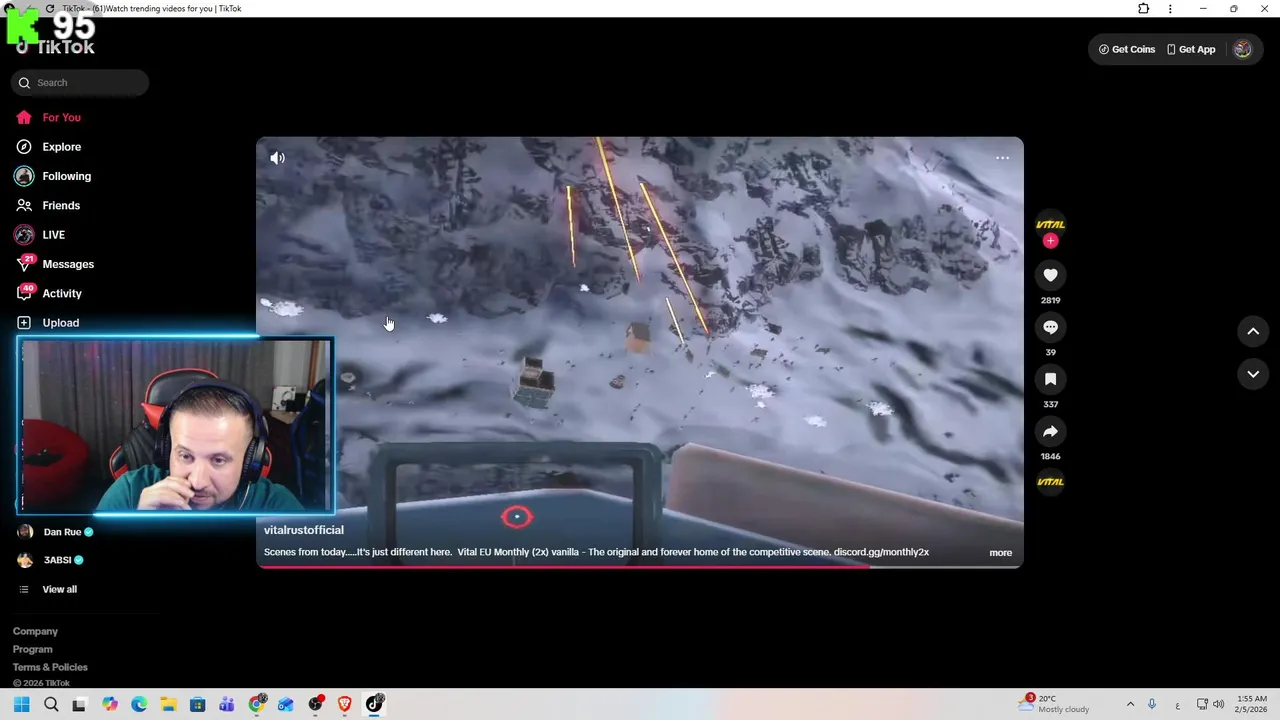1280x720 pixels.
Task: Go to the previous video with up chevron
Action: point(1253,331)
